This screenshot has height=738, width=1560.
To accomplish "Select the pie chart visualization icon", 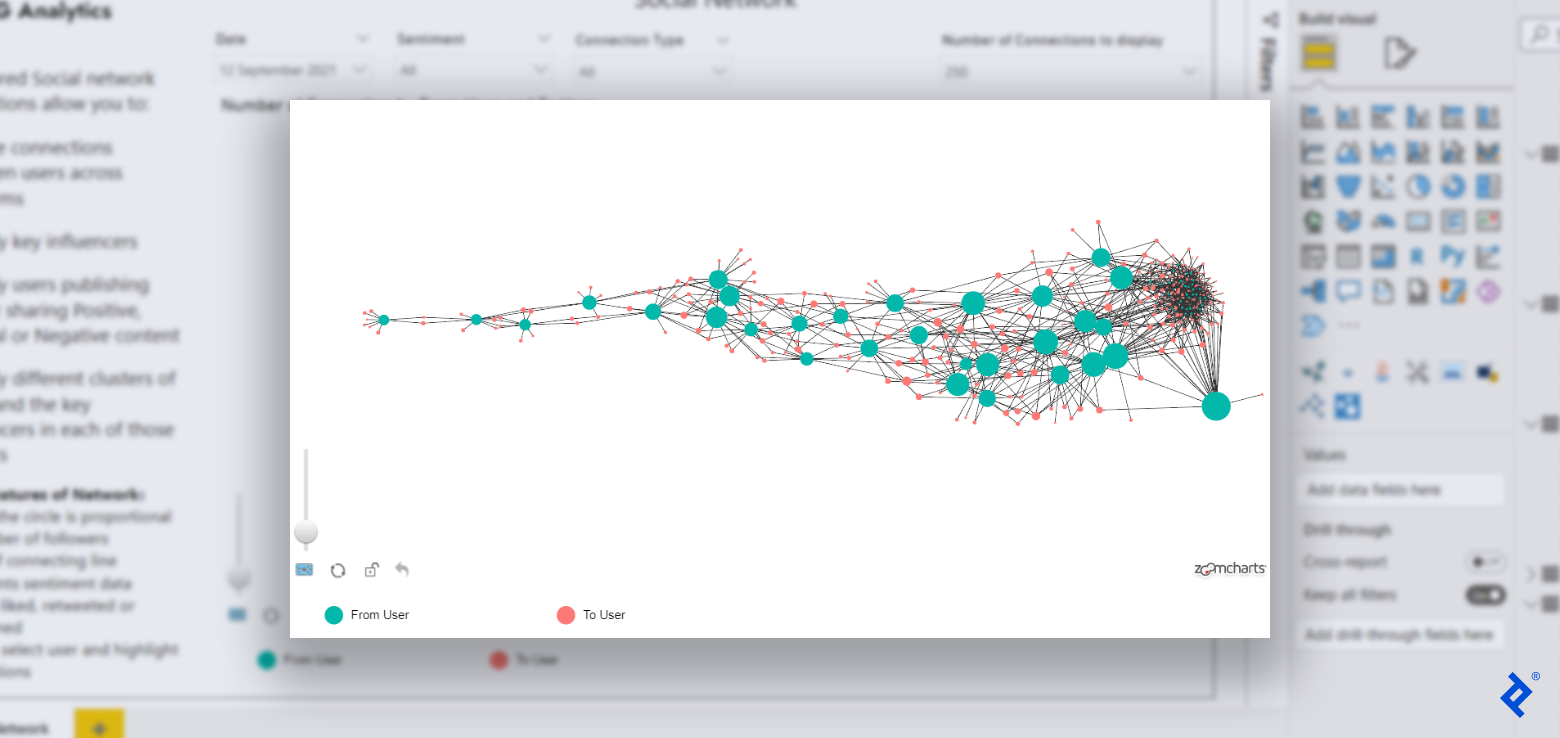I will coord(1418,186).
